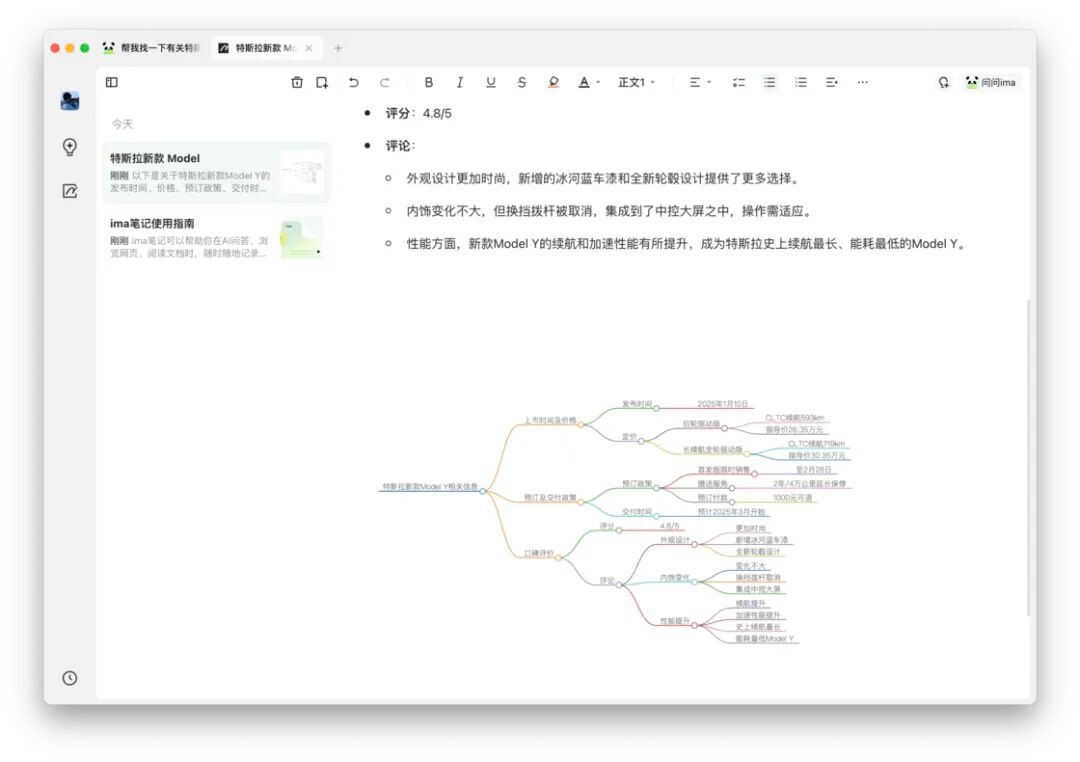
Task: Insert a checklist with the task list icon
Action: 738,82
